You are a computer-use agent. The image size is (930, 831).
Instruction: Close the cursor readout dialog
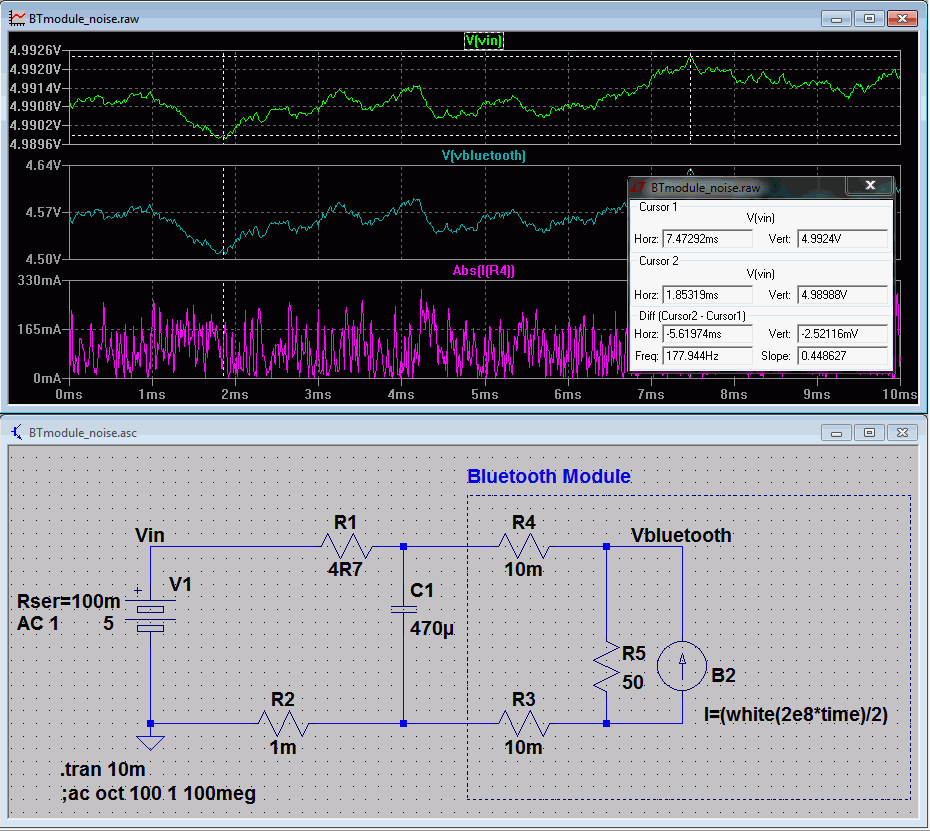(x=869, y=186)
